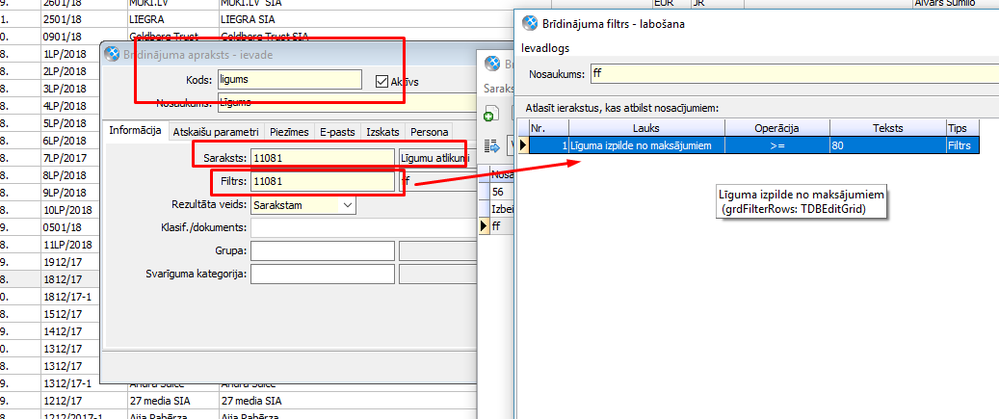Image resolution: width=999 pixels, height=419 pixels.
Task: Click the Līgumu atlikumi name field beside Saraksts
Action: (437, 158)
